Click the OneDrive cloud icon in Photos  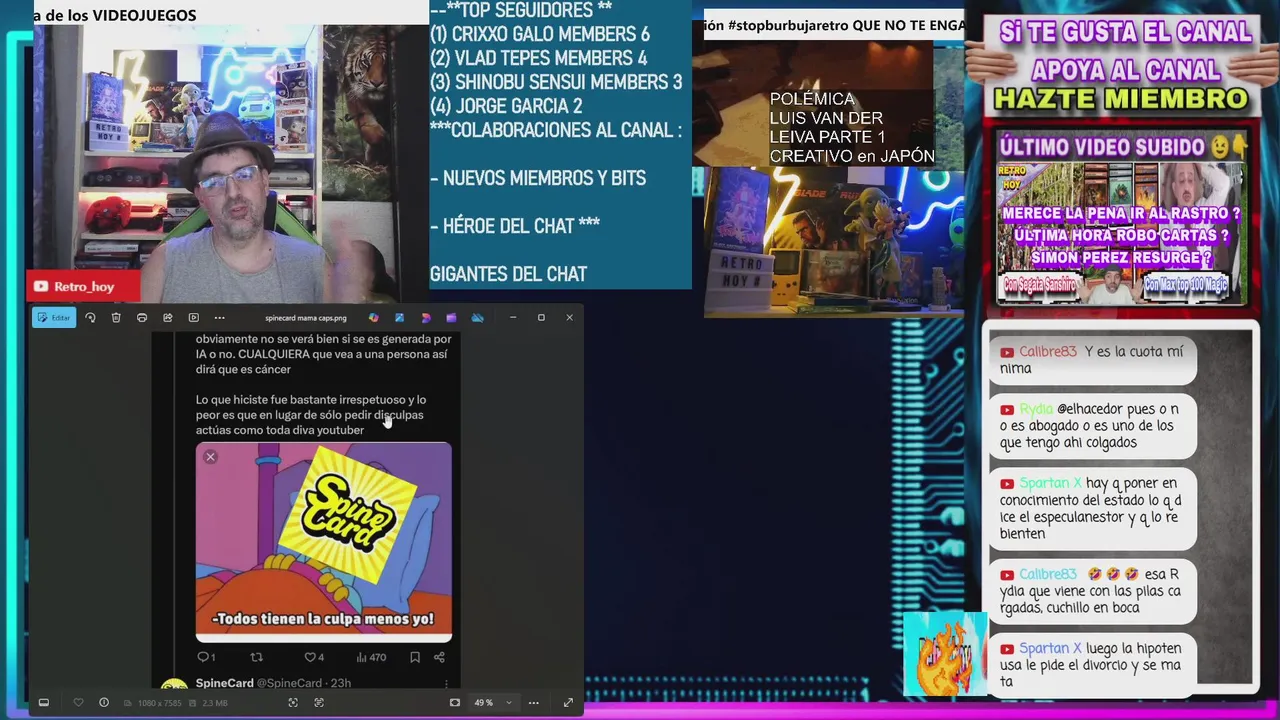pos(477,318)
